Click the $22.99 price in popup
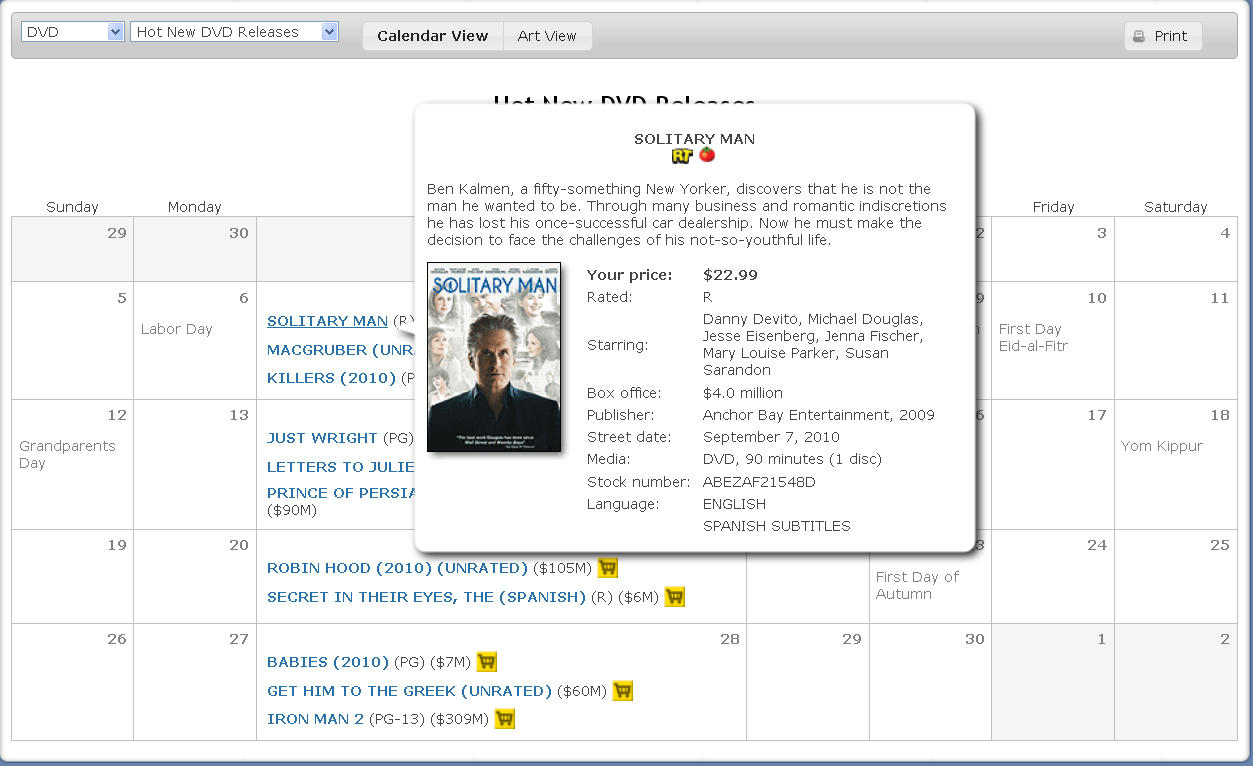Viewport: 1253px width, 766px height. tap(730, 275)
